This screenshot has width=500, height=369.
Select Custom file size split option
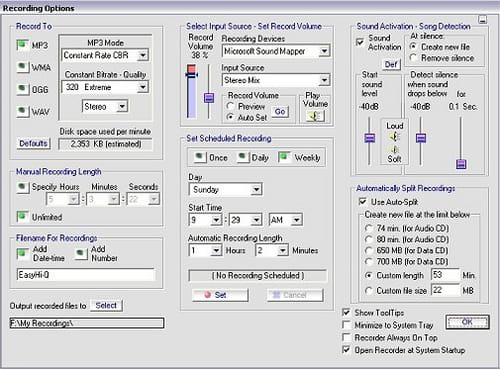tap(368, 291)
